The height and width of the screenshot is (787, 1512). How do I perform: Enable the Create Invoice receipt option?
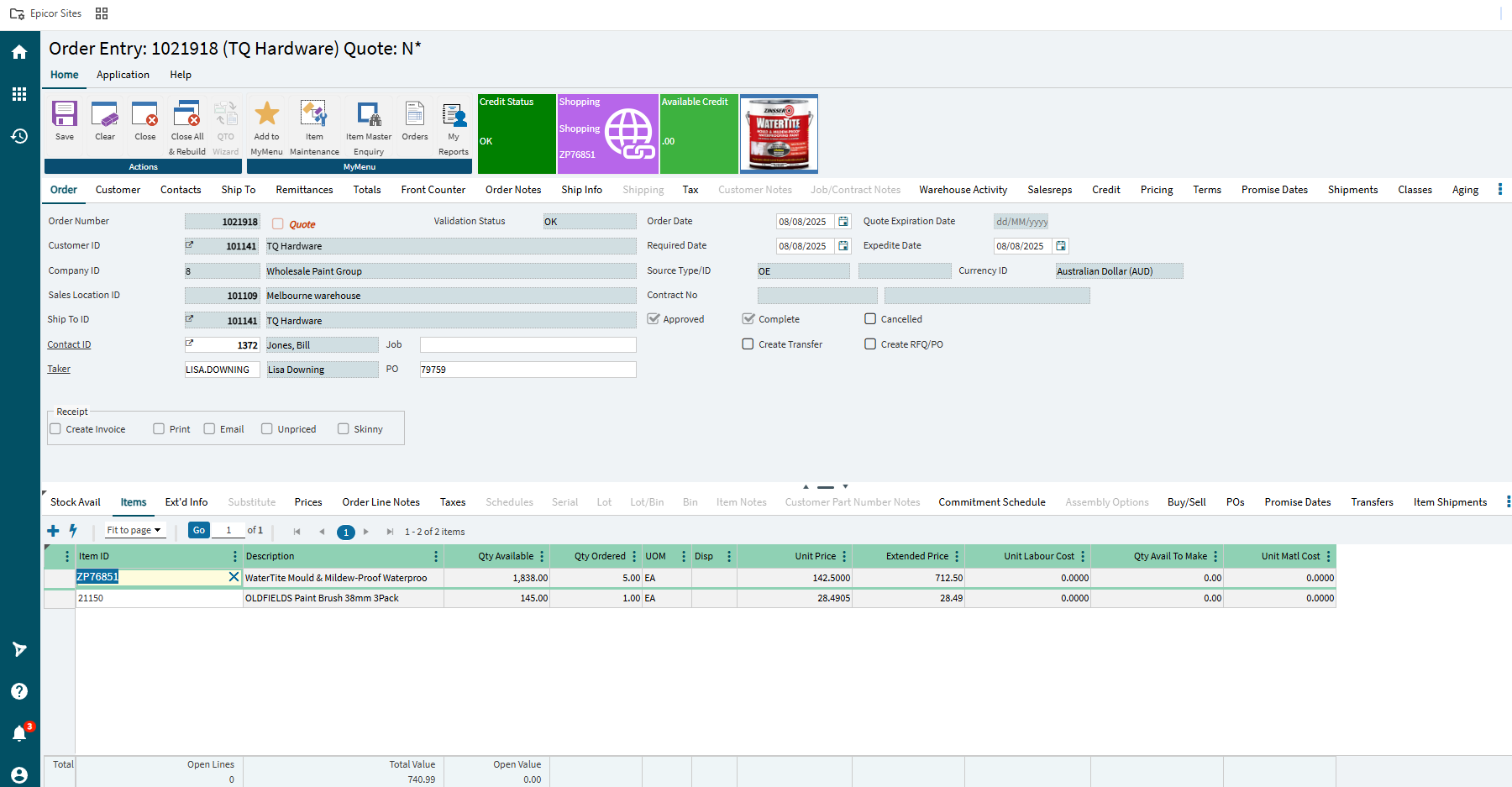click(x=55, y=428)
